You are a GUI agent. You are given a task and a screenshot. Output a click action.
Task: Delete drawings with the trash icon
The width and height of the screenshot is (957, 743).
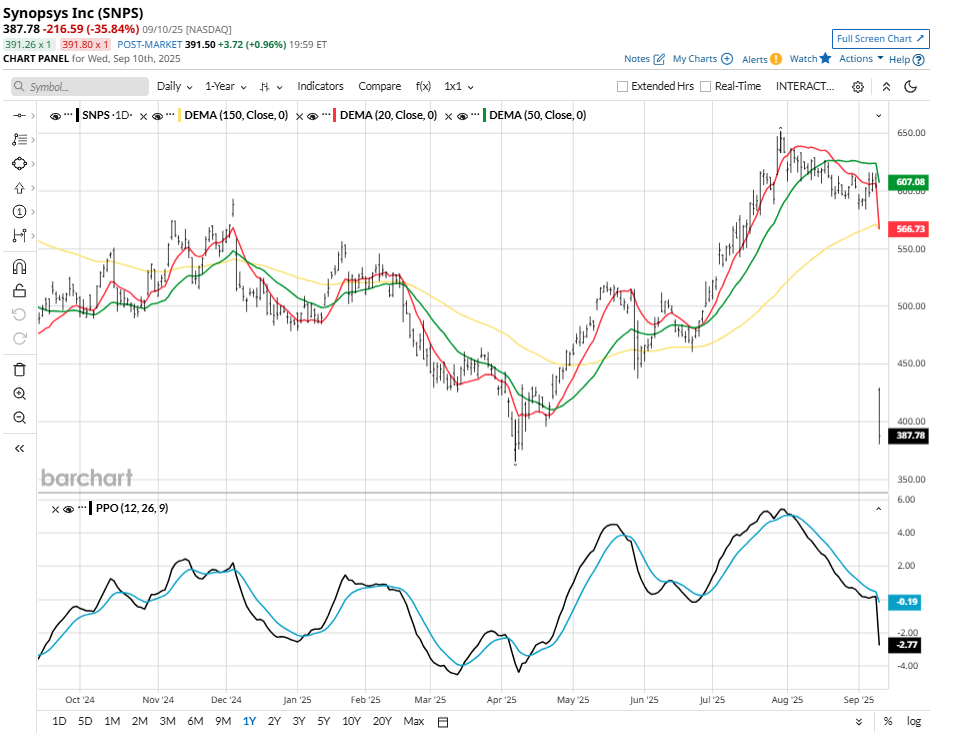(x=20, y=369)
